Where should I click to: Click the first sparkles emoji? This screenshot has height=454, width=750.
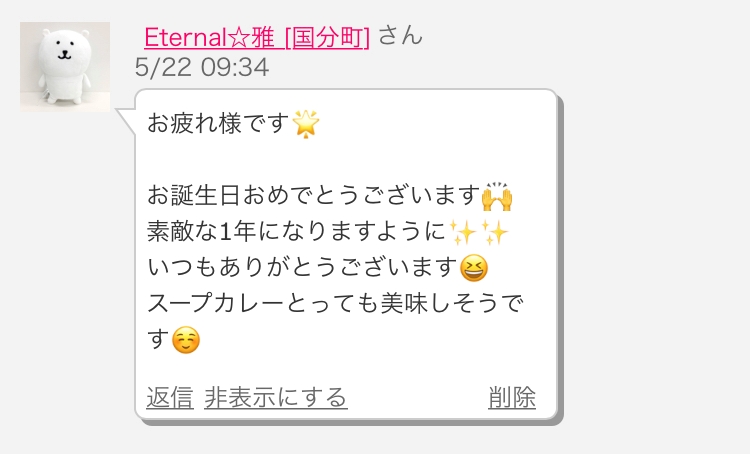463,233
